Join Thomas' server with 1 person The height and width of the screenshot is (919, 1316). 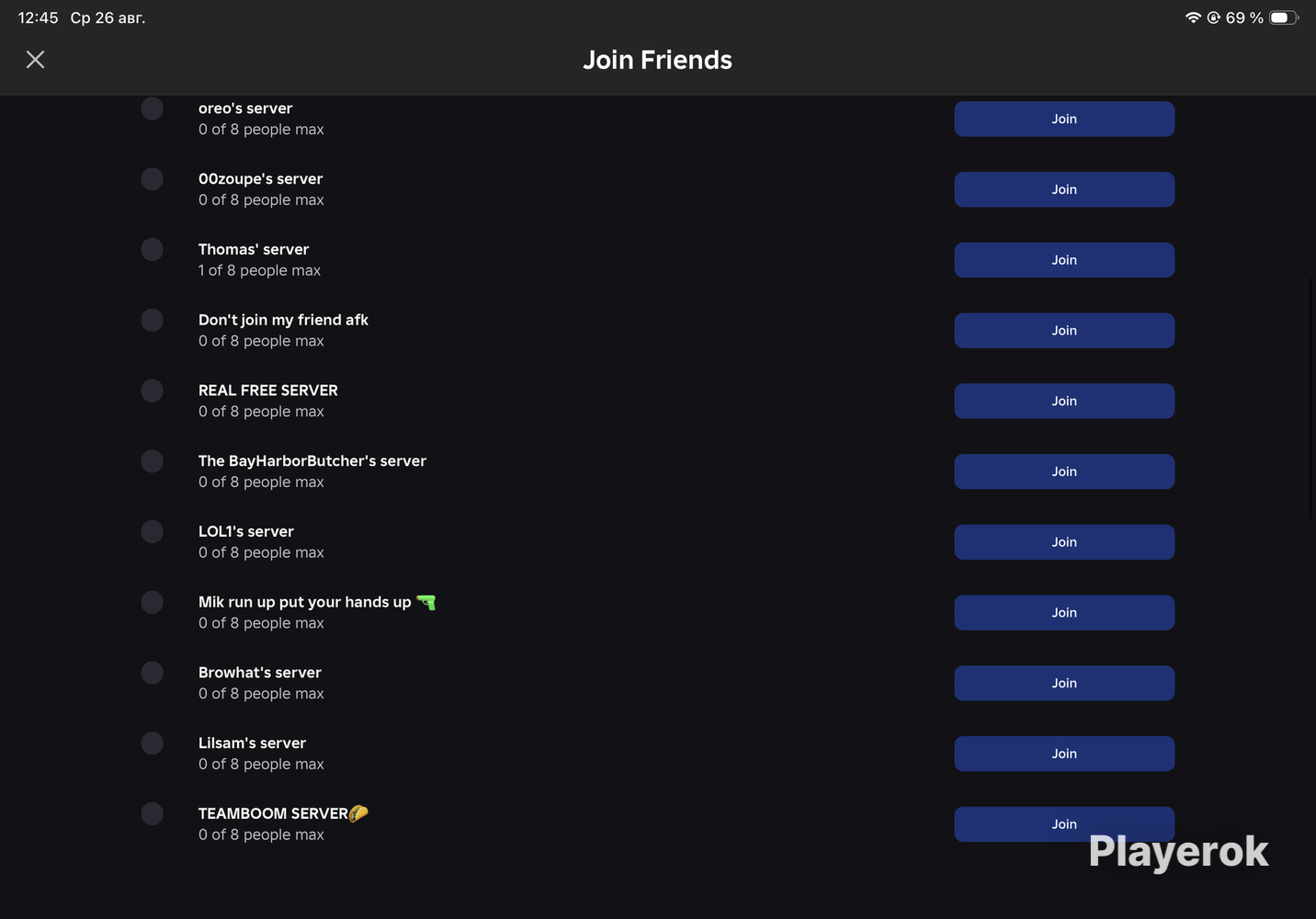[x=1064, y=260]
